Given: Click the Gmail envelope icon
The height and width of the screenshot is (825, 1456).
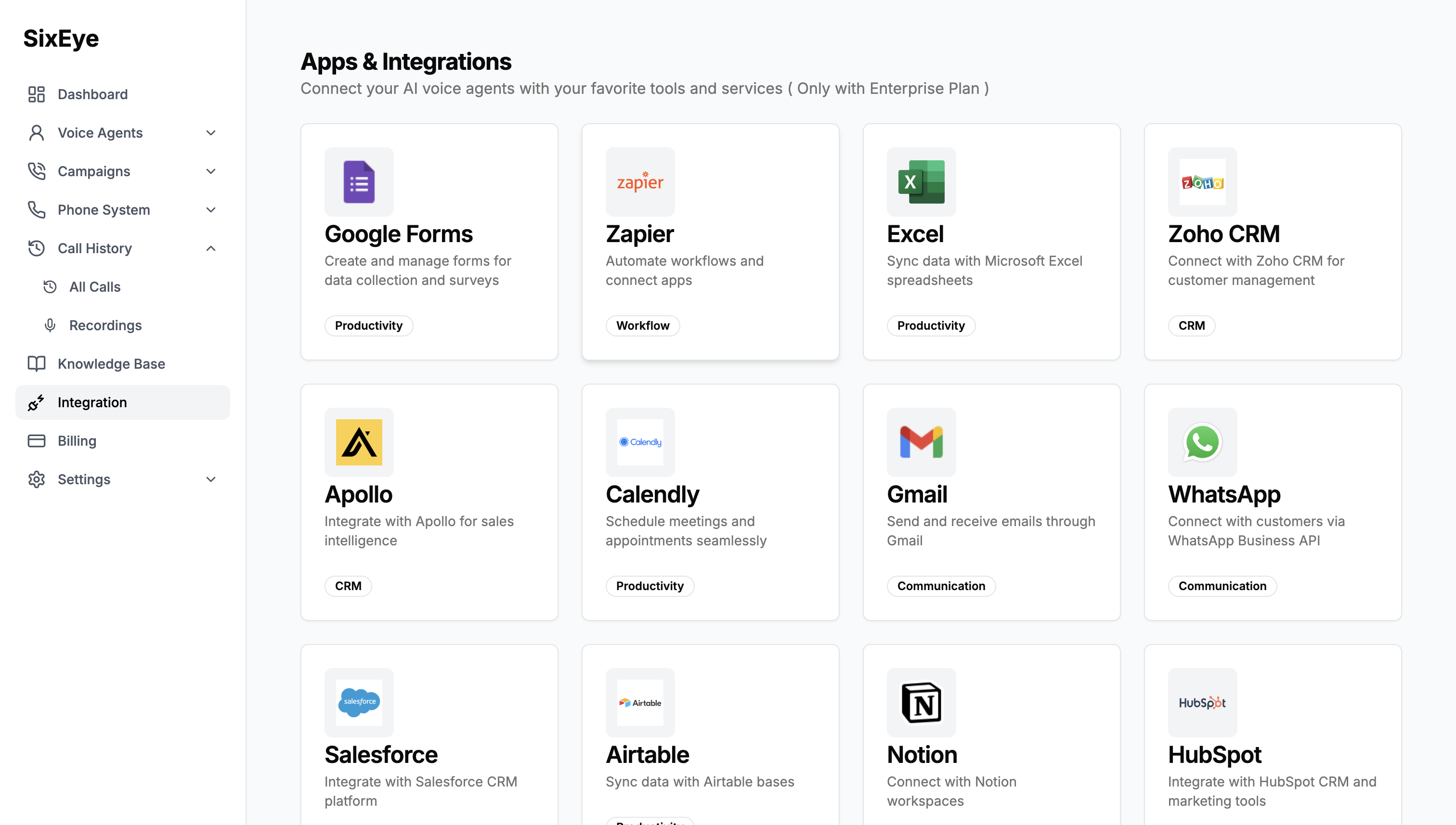Looking at the screenshot, I should (x=921, y=442).
